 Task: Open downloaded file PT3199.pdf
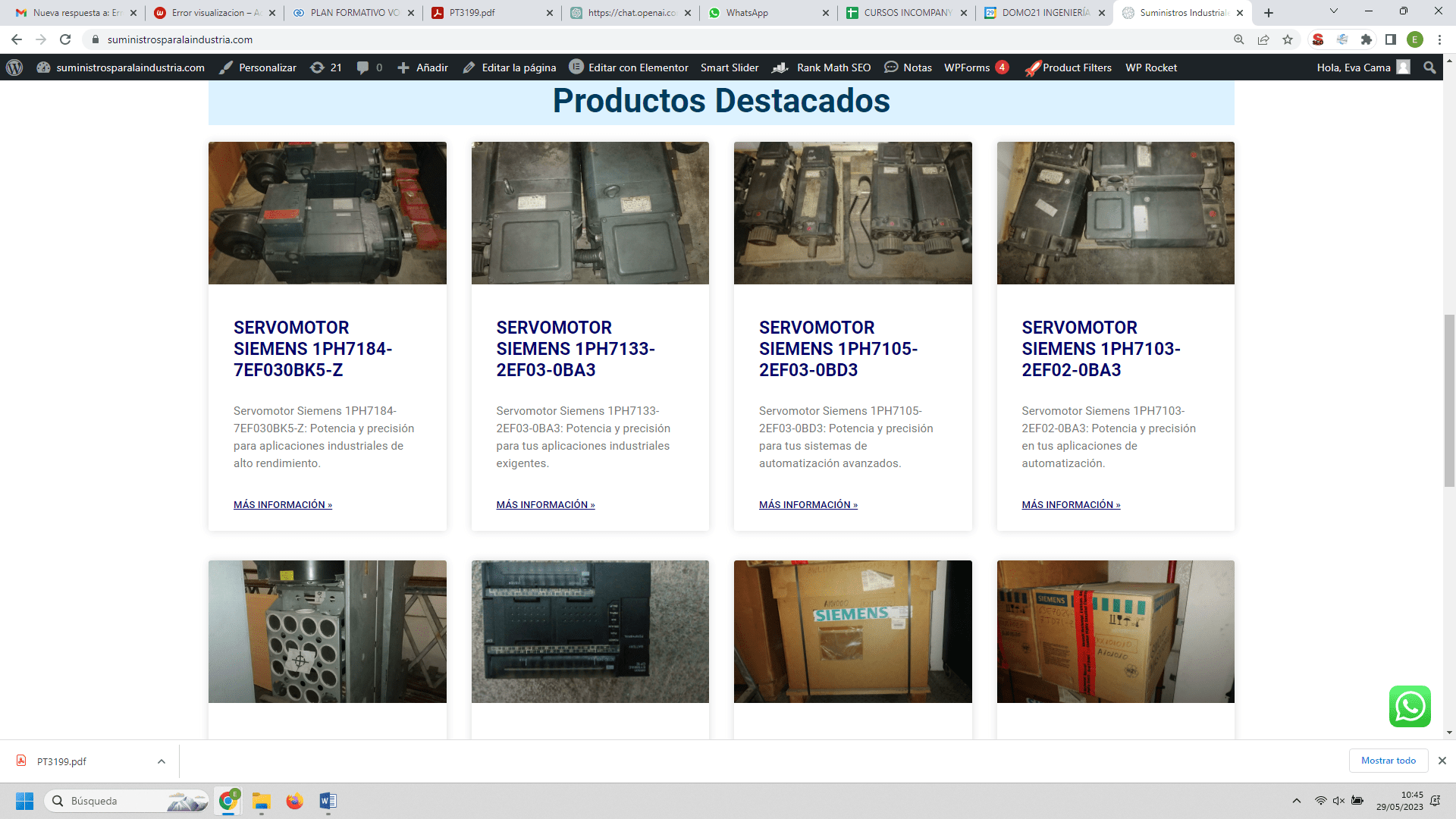click(62, 761)
